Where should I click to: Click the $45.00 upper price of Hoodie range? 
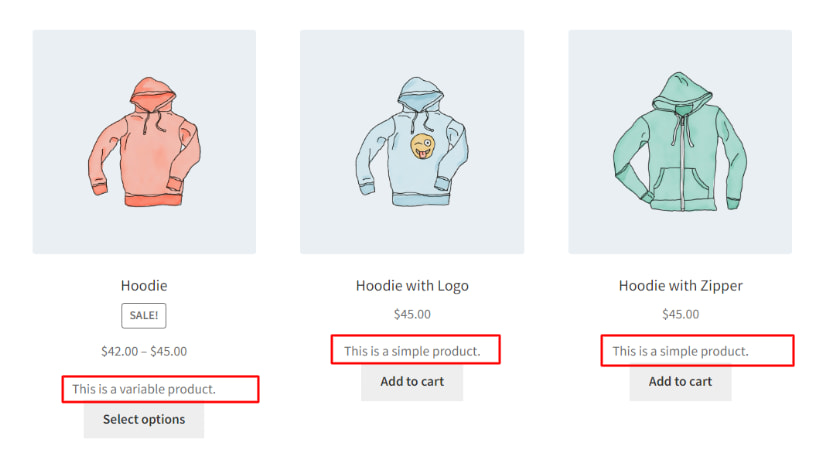(x=169, y=351)
